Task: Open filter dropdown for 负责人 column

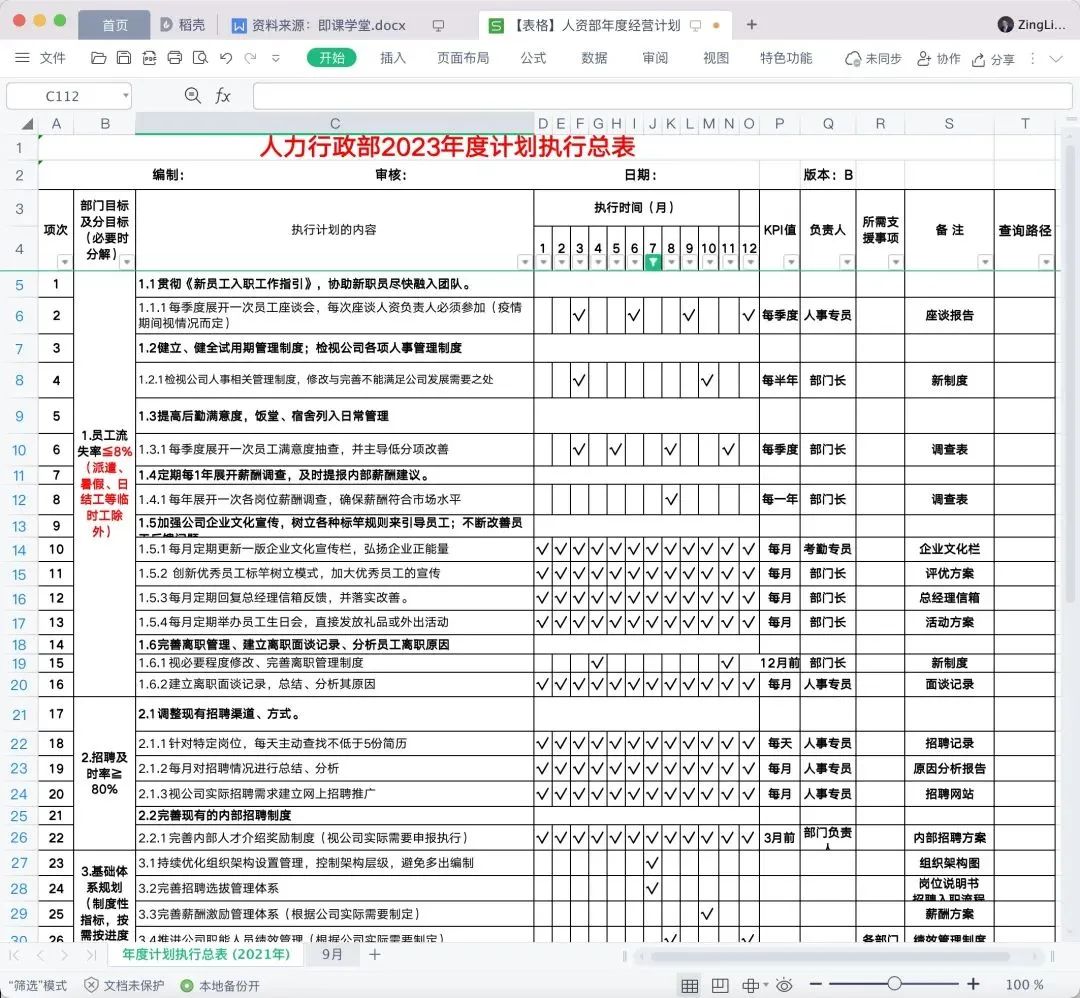Action: click(847, 262)
